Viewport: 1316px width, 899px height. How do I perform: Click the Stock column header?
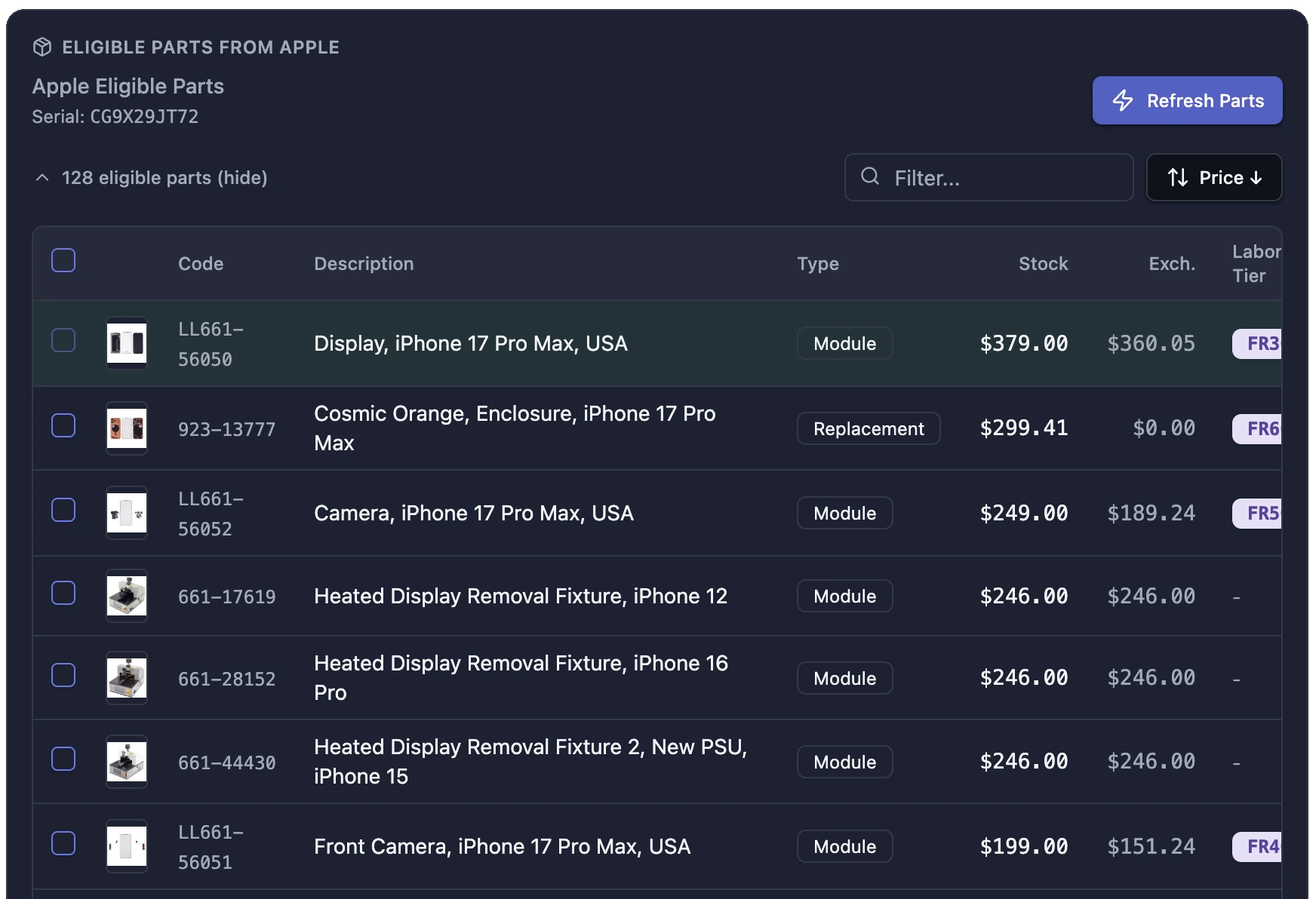click(x=1043, y=264)
